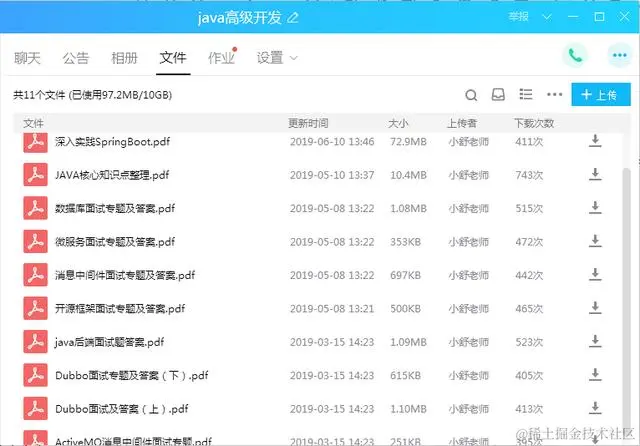Search files with the magnifier icon
Image resolution: width=640 pixels, height=446 pixels.
(471, 95)
